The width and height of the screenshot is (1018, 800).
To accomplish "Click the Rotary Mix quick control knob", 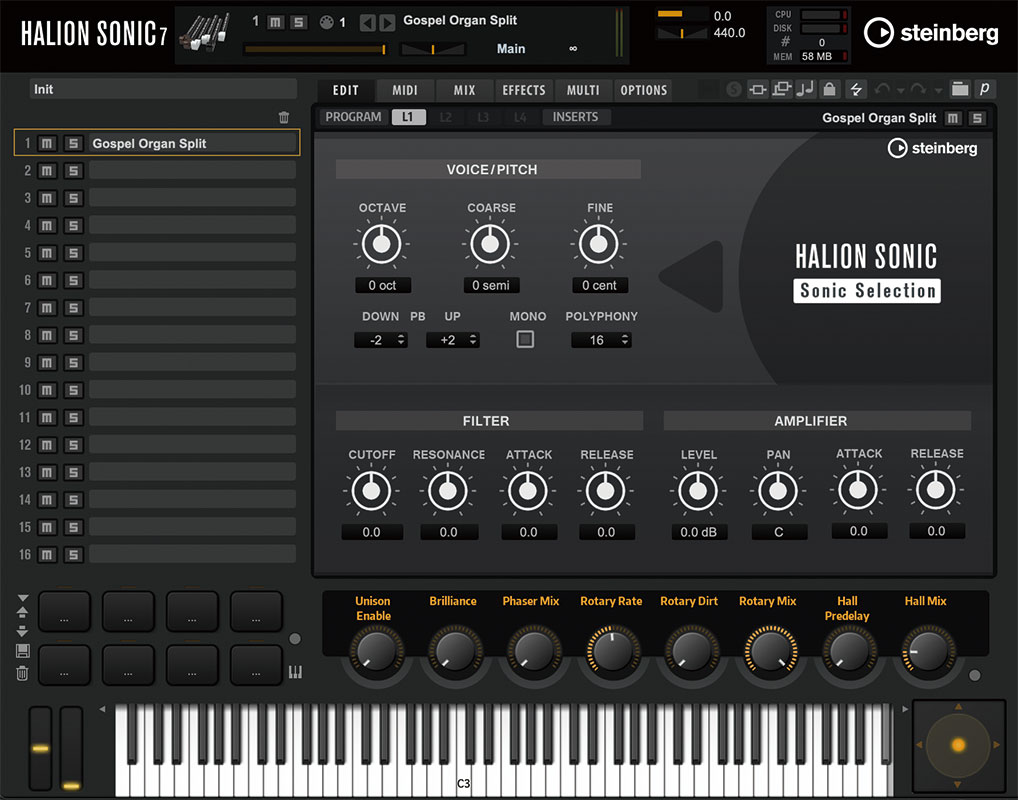I will click(x=771, y=651).
